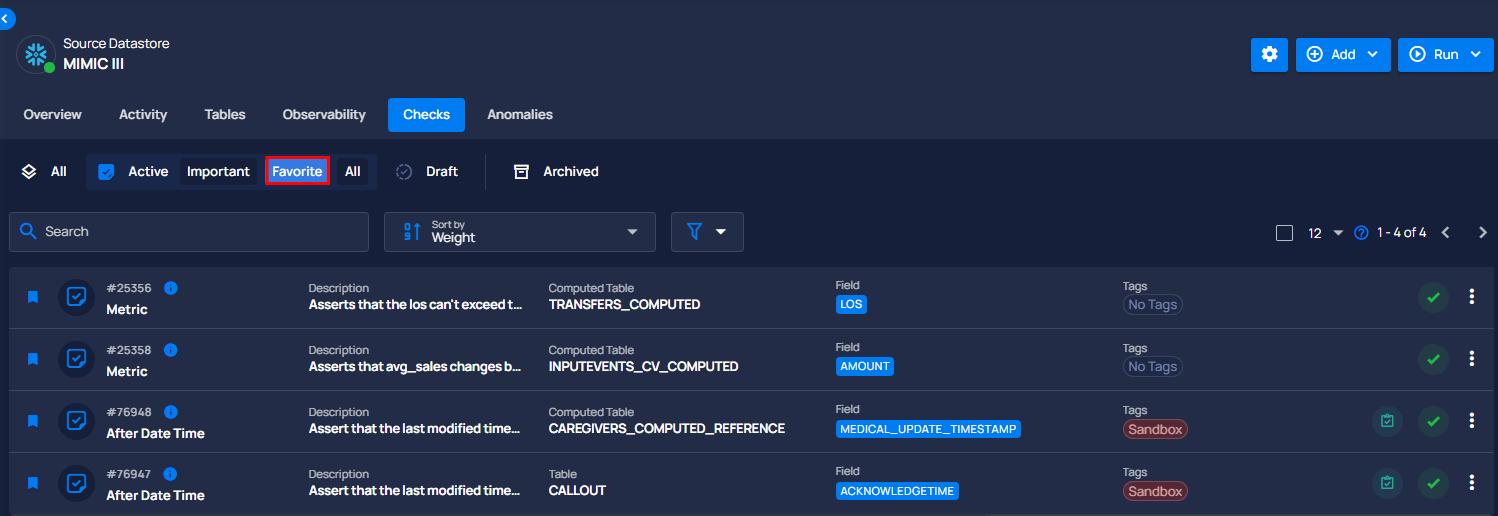Click the green status checkmark for #76947
The width and height of the screenshot is (1498, 516).
(1433, 483)
